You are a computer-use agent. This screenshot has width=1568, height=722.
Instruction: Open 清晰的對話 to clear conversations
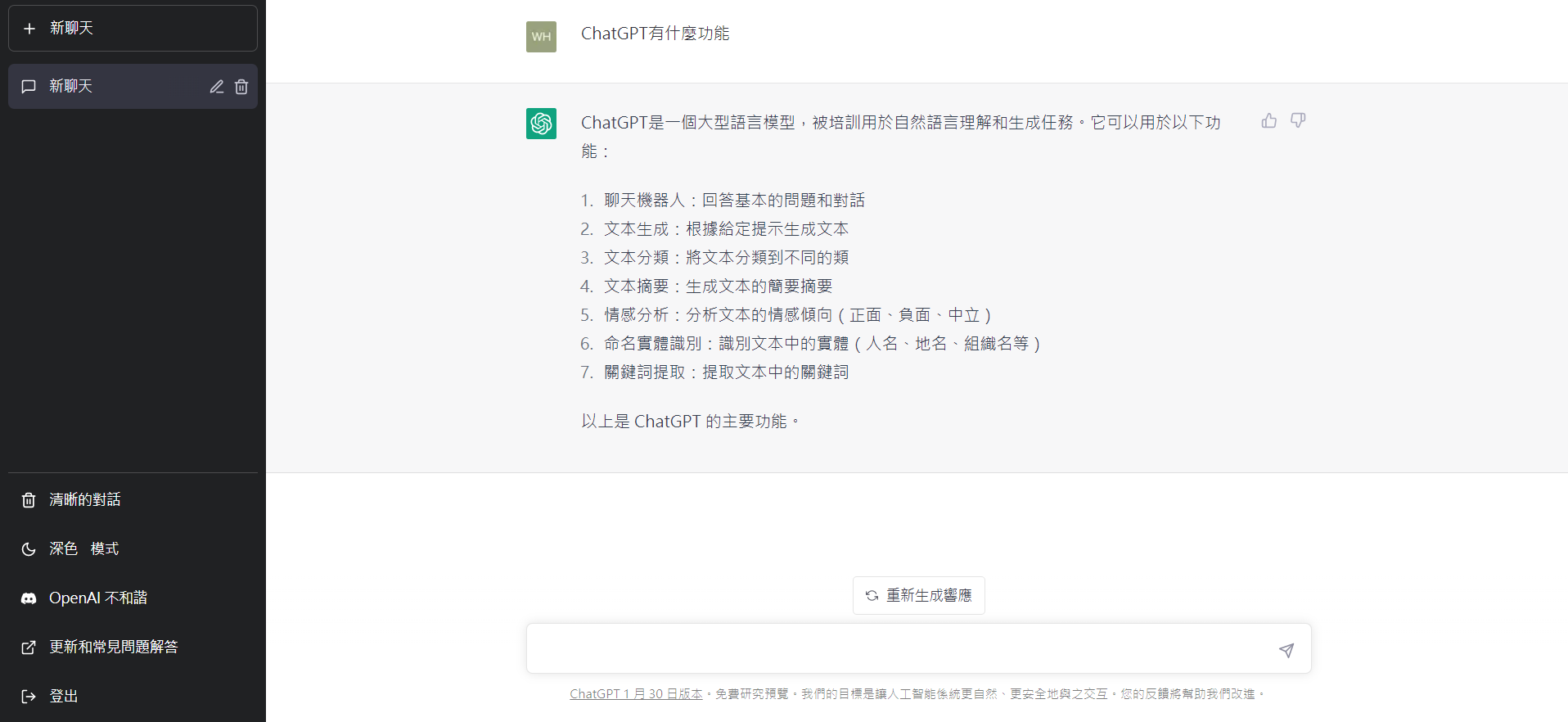[133, 499]
